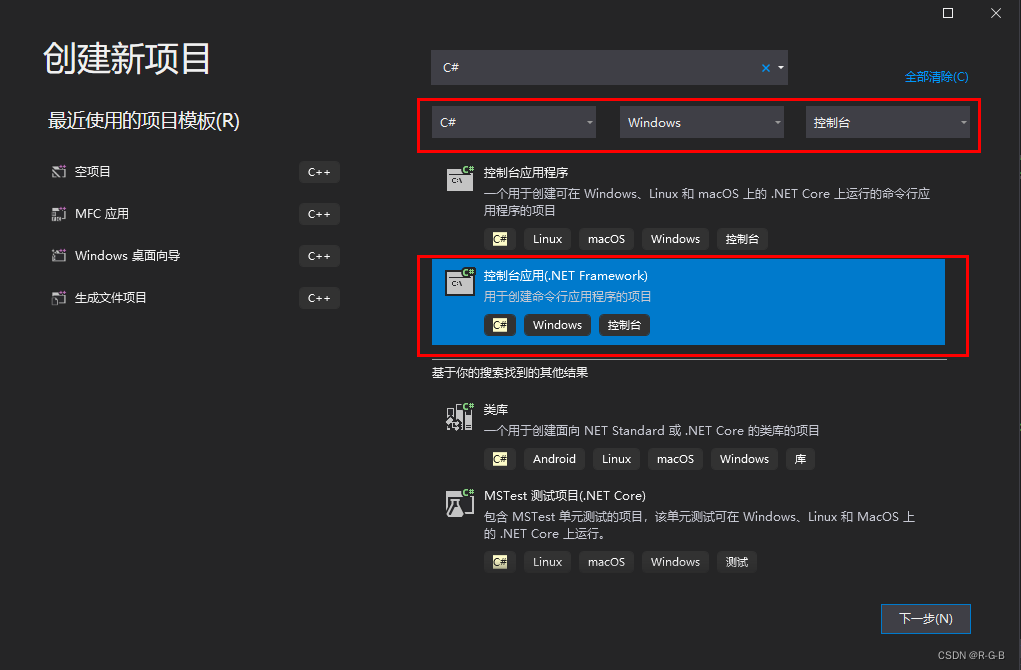Select the 类库 template title
Screen dimensions: 1021x670
(496, 410)
